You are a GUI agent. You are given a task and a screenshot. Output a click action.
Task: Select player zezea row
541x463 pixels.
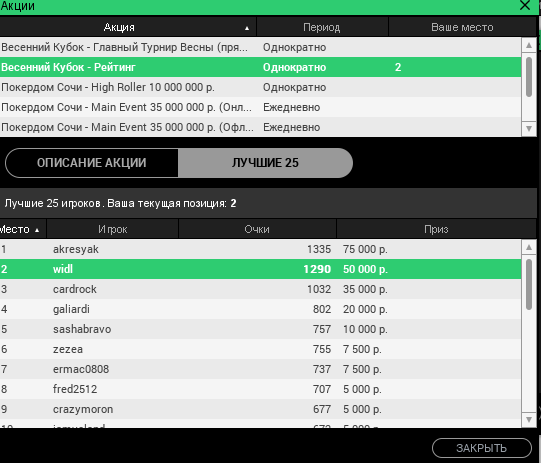coord(260,349)
